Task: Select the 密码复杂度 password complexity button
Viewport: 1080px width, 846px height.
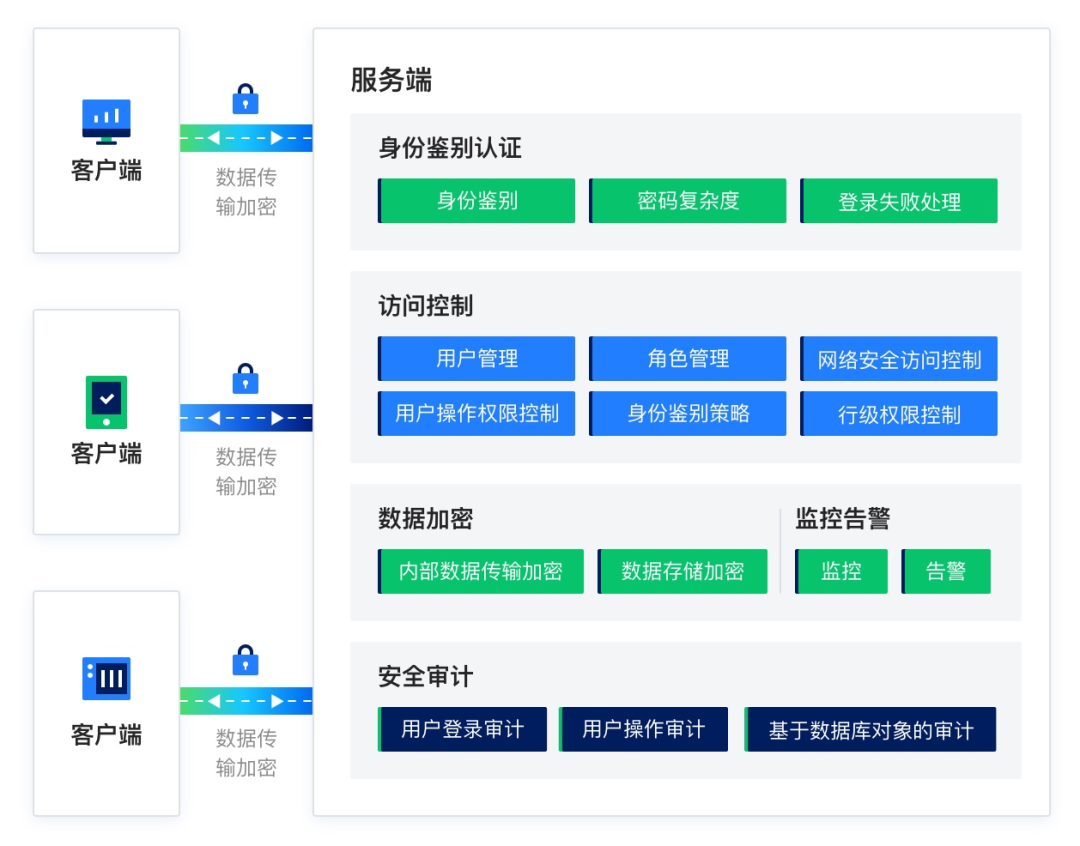Action: click(688, 200)
